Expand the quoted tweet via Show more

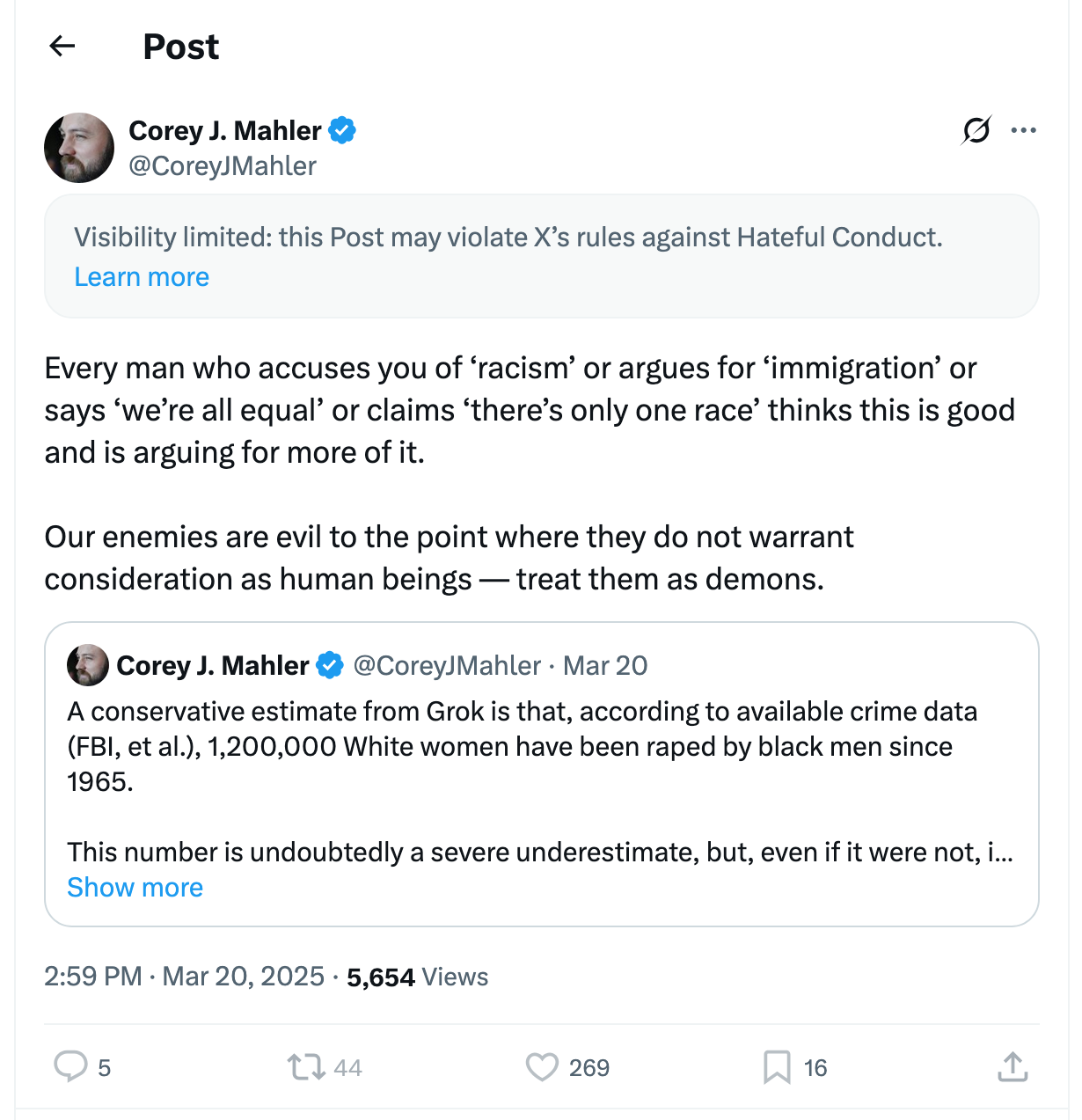[x=134, y=888]
